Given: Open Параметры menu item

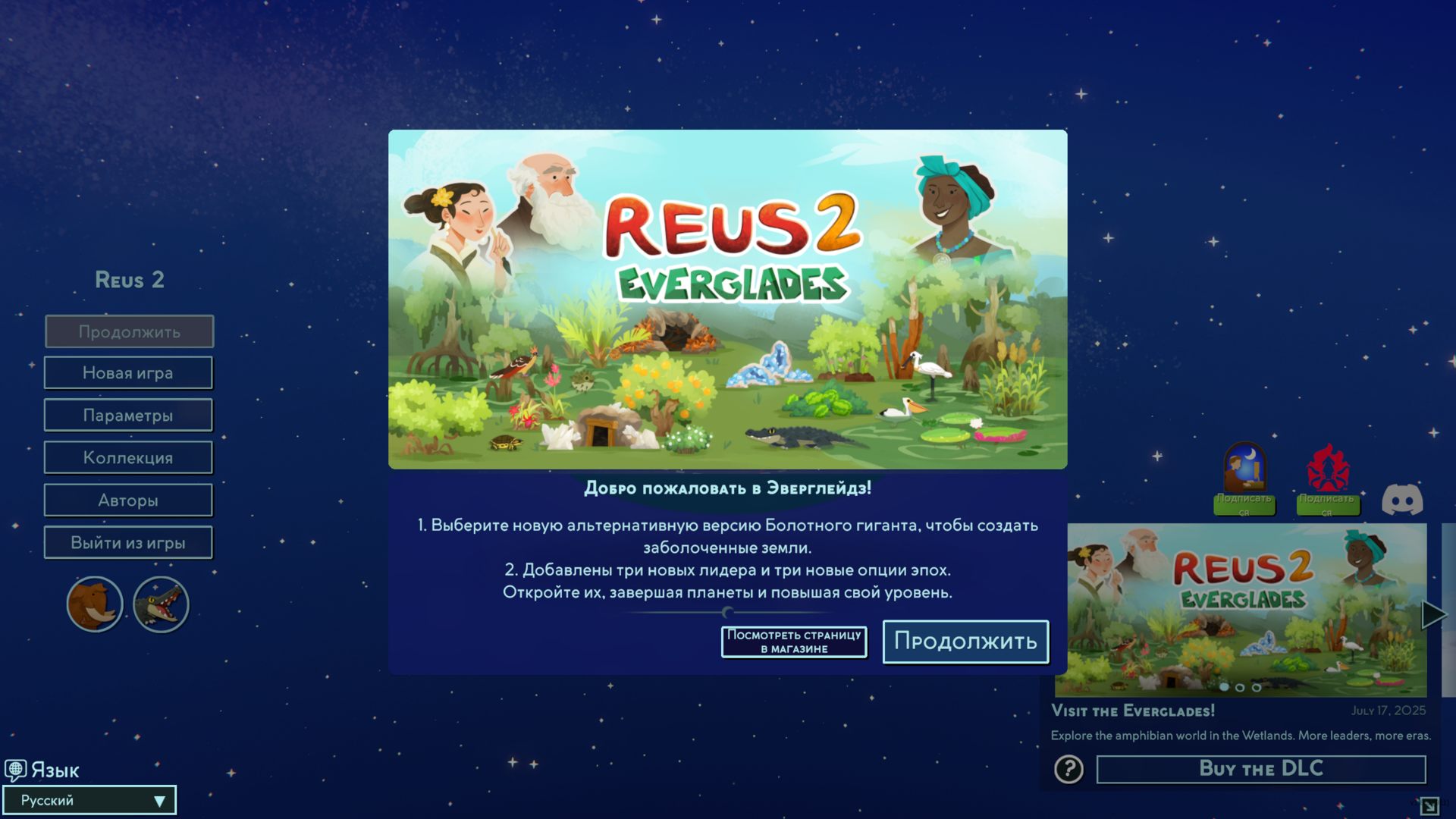Looking at the screenshot, I should click(128, 416).
